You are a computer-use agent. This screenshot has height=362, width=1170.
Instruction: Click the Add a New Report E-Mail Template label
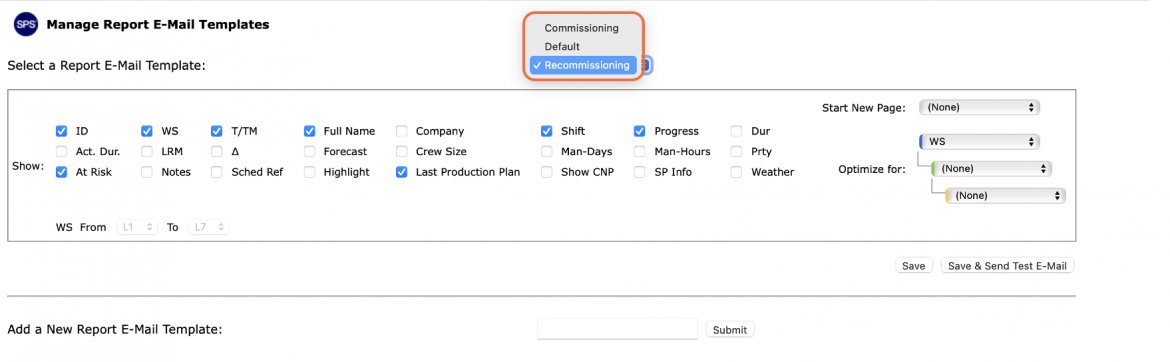115,329
